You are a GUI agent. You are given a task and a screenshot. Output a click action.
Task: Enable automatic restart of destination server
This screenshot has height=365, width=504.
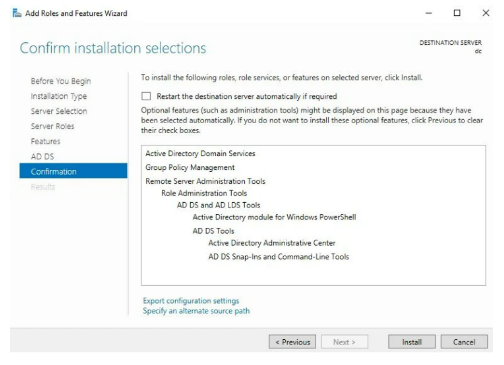click(x=146, y=96)
